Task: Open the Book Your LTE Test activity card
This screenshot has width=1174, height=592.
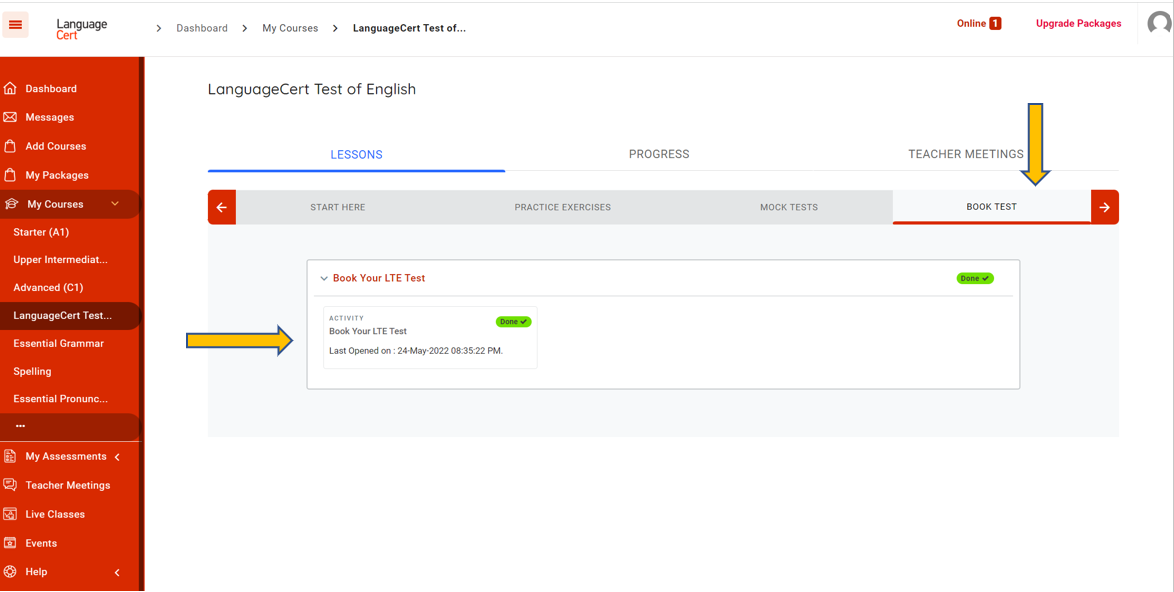Action: pos(429,338)
